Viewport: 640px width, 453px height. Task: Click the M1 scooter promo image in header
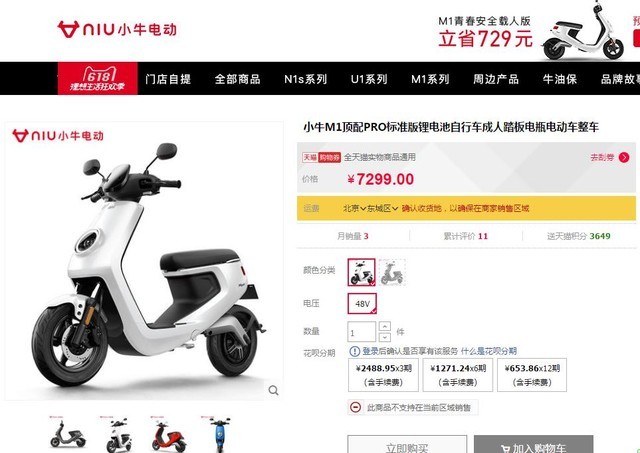coord(584,33)
